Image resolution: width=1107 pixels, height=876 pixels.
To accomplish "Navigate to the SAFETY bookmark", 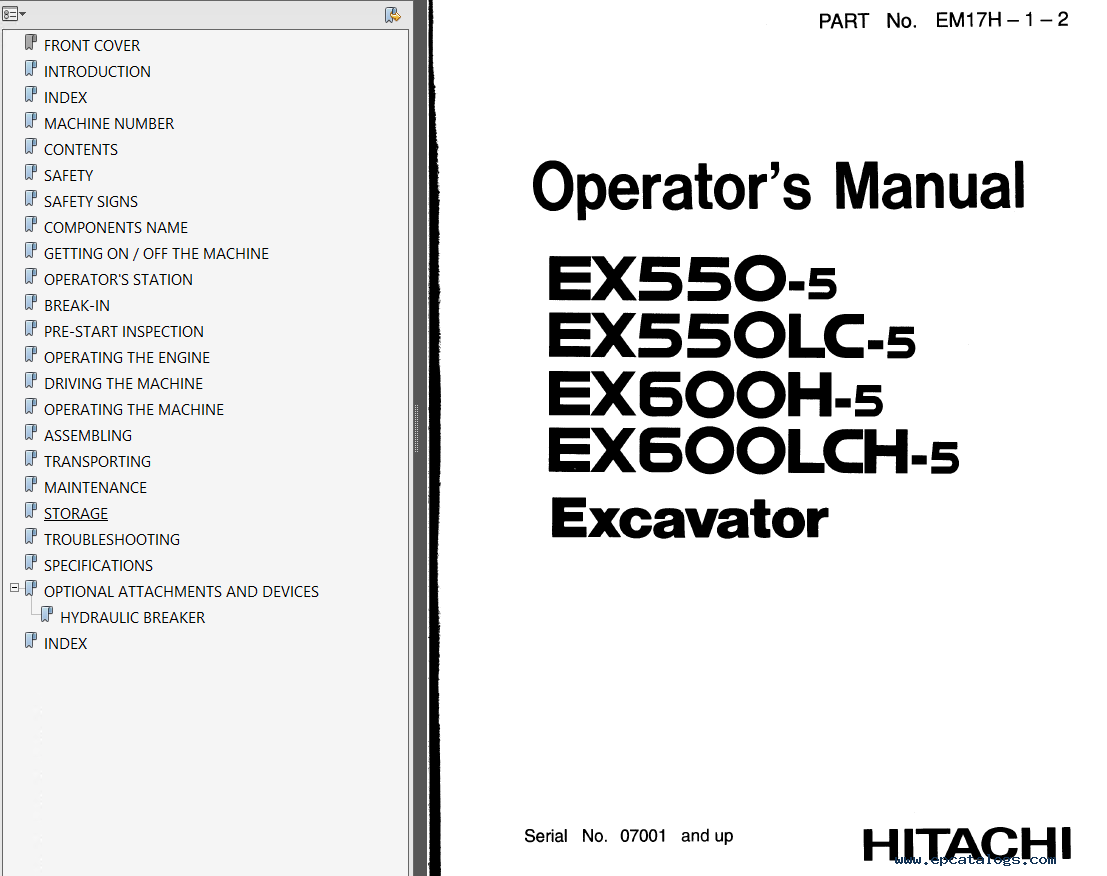I will 68,176.
